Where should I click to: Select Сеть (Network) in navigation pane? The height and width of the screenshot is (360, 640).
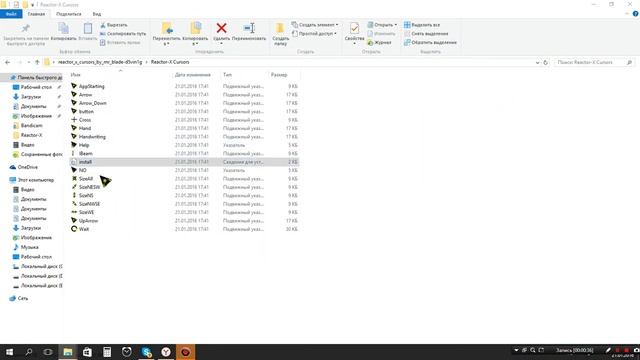click(23, 298)
